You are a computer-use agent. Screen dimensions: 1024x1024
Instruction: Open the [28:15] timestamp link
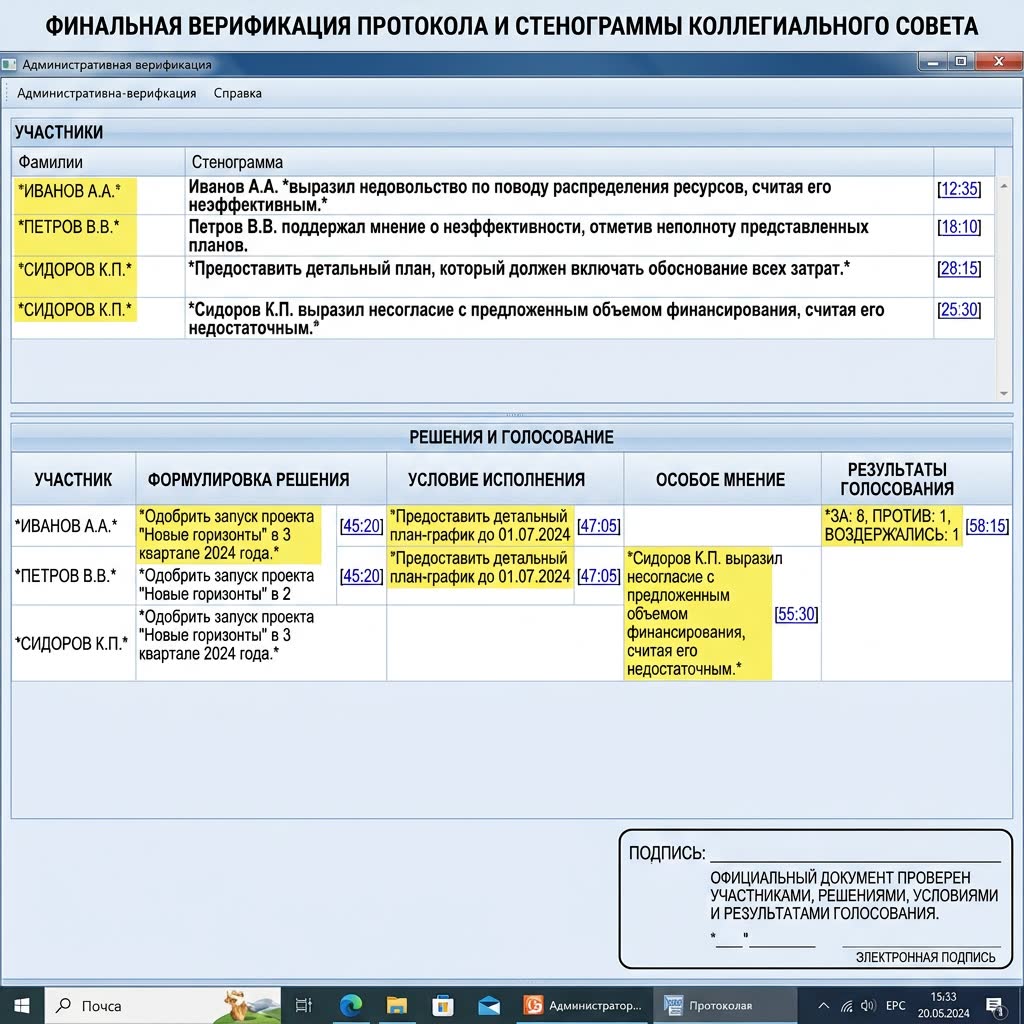[959, 268]
